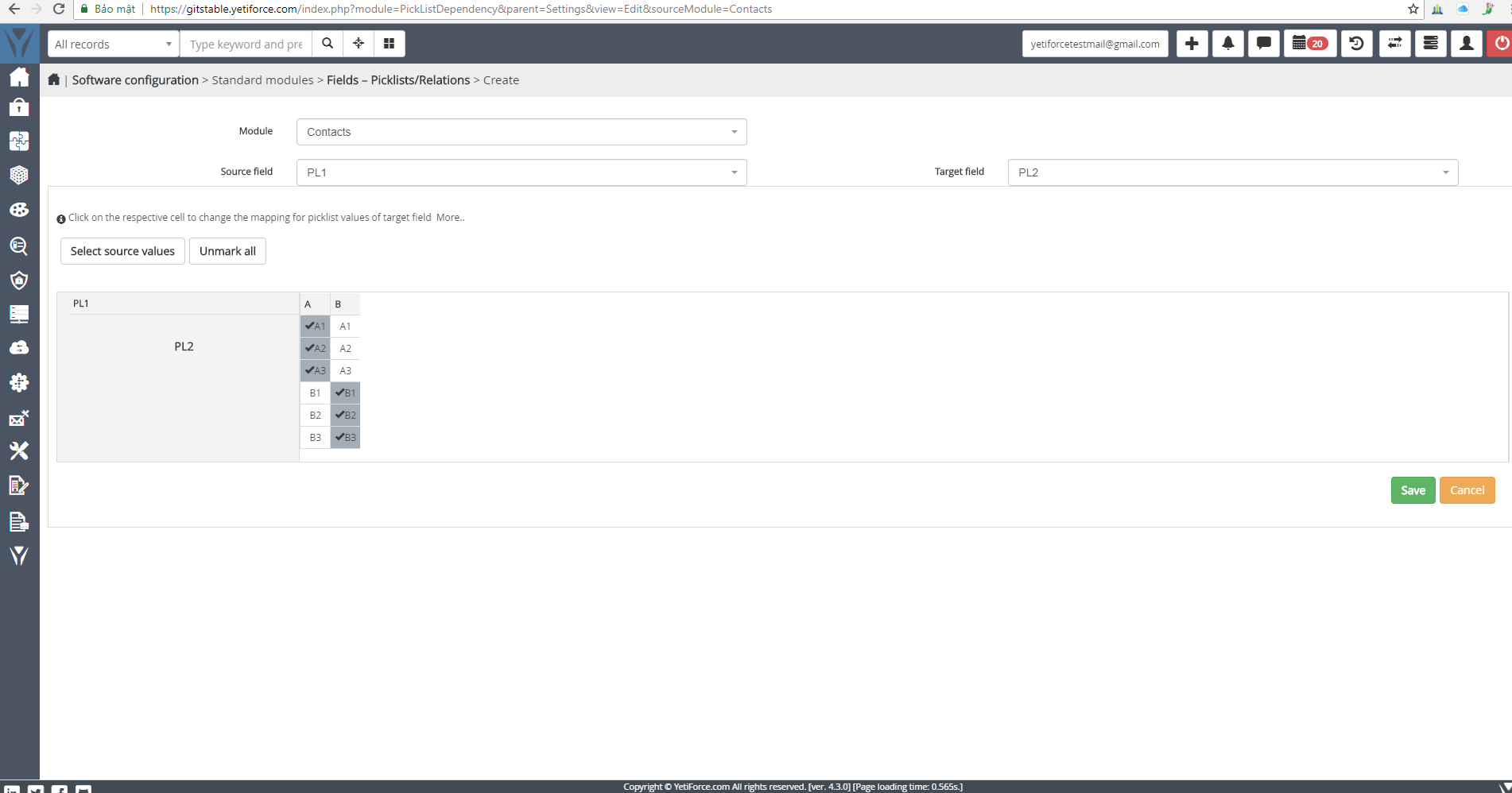Uncheck the A1 mapping cell
This screenshot has height=793, width=1512.
(x=315, y=326)
